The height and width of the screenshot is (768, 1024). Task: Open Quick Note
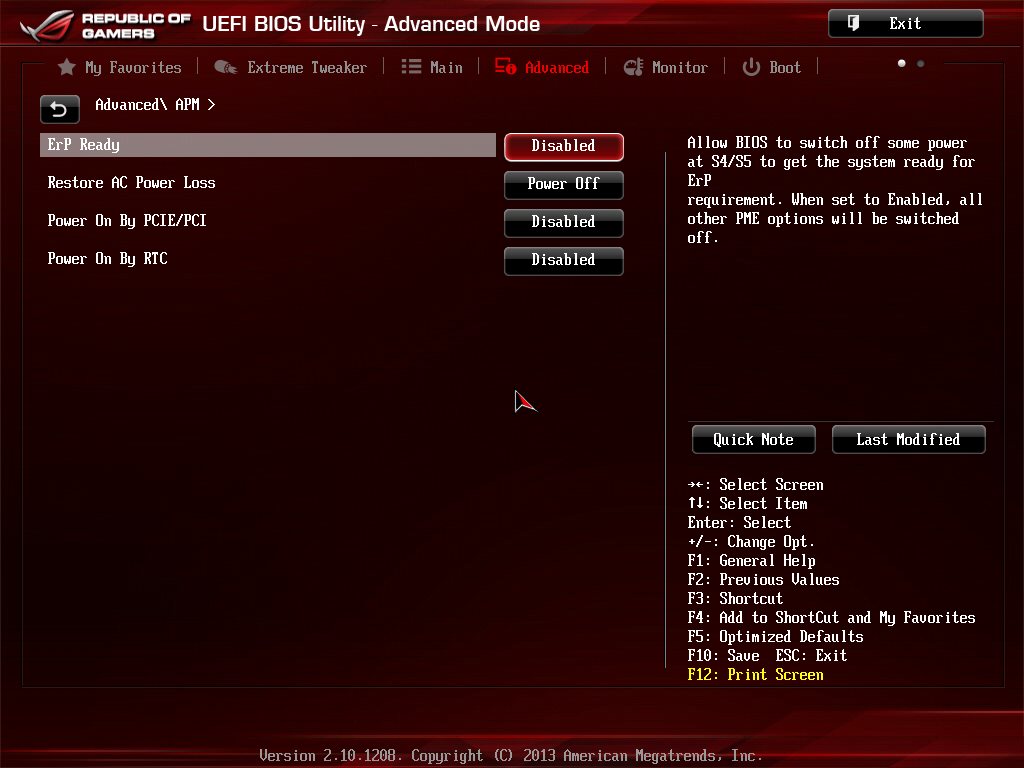[754, 440]
